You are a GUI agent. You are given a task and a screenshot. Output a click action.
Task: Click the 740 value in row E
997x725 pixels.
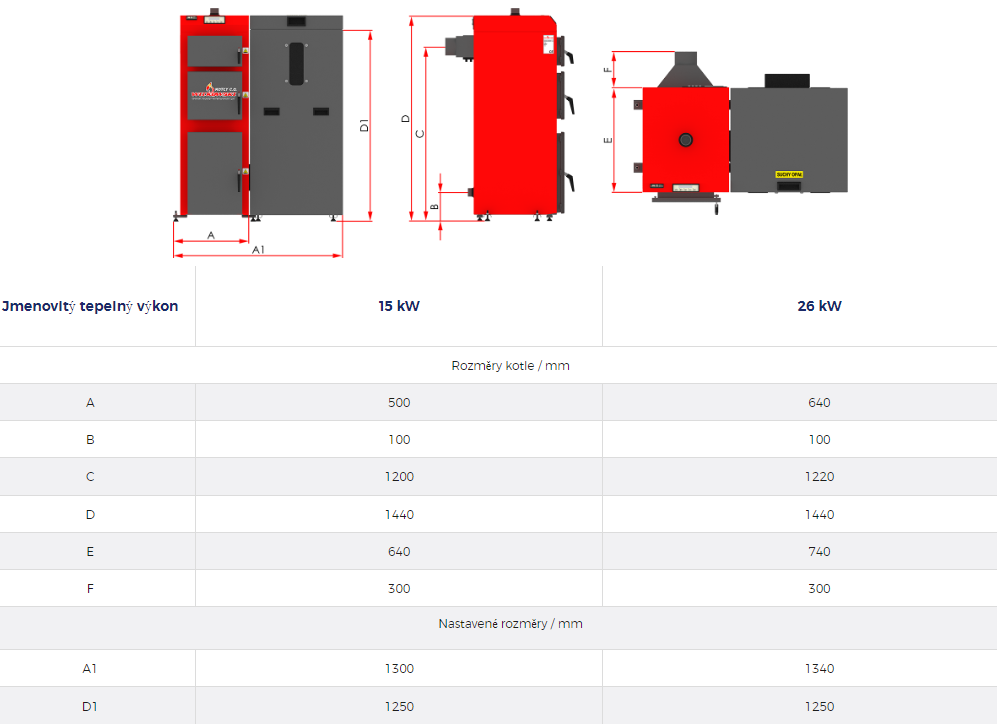click(819, 551)
